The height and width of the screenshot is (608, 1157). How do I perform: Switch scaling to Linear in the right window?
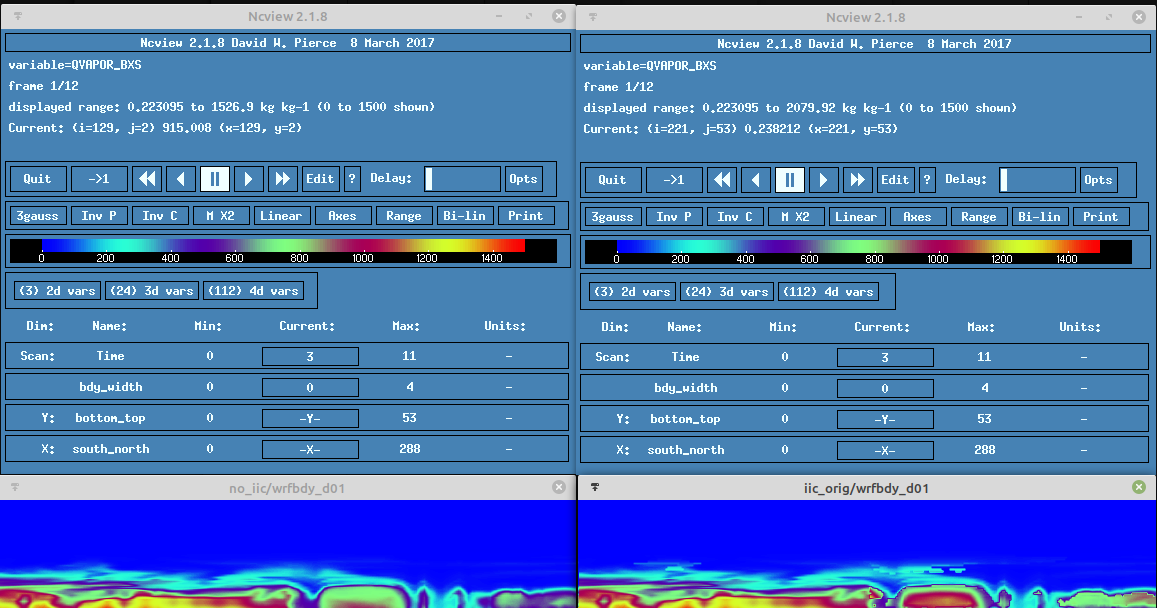point(856,216)
